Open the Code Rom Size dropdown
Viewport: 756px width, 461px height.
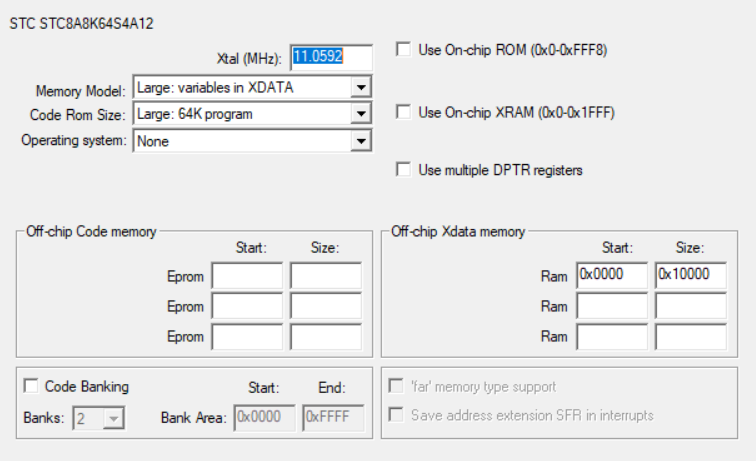(x=252, y=114)
